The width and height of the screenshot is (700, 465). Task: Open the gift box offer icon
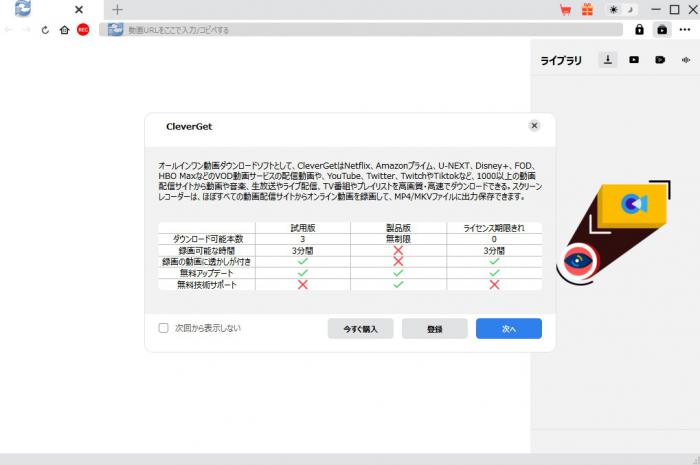(x=588, y=9)
